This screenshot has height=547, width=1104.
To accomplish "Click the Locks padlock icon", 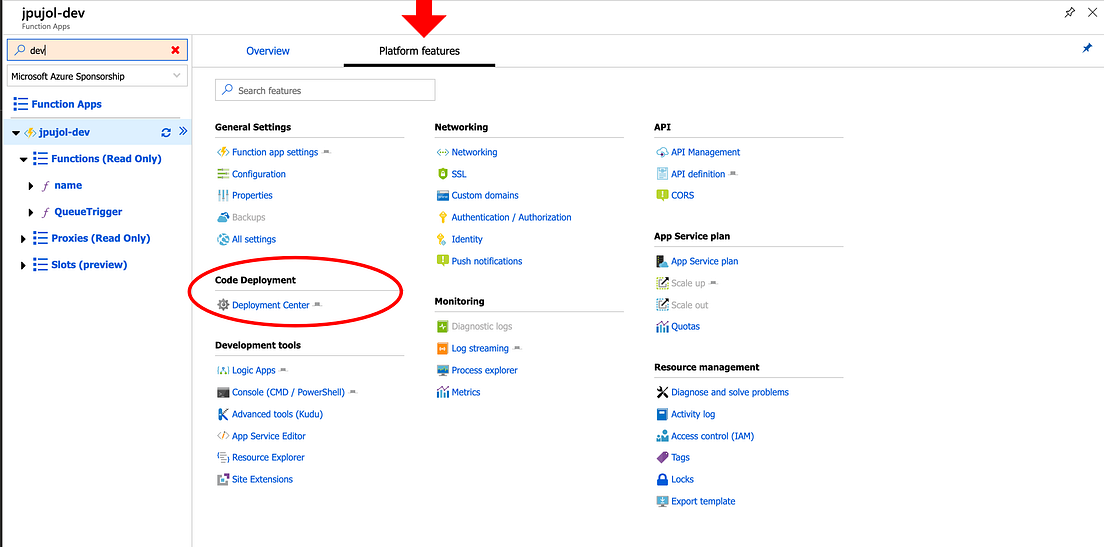I will (x=662, y=479).
